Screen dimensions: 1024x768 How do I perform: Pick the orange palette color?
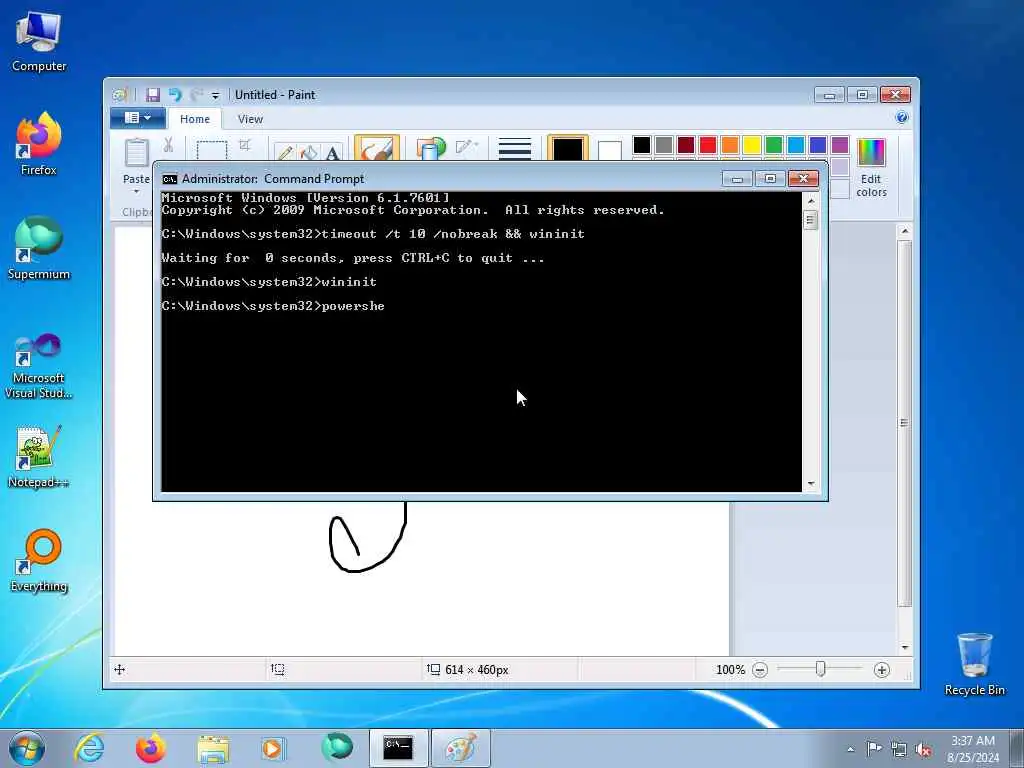pyautogui.click(x=730, y=145)
